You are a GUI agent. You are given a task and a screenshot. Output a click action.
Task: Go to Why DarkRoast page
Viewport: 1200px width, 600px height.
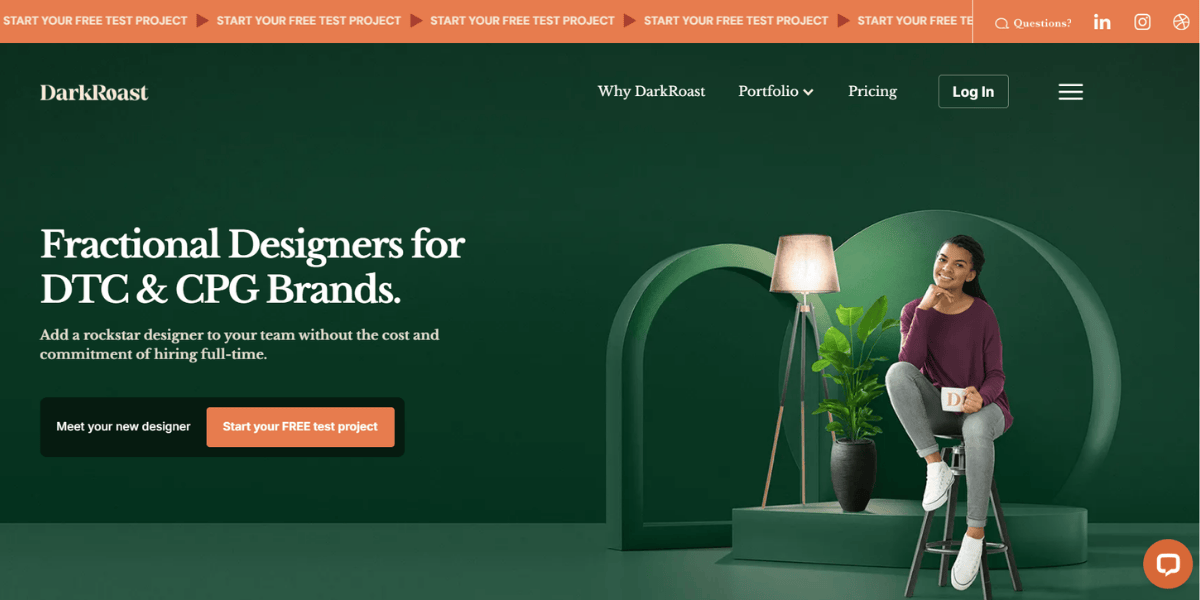click(x=651, y=91)
